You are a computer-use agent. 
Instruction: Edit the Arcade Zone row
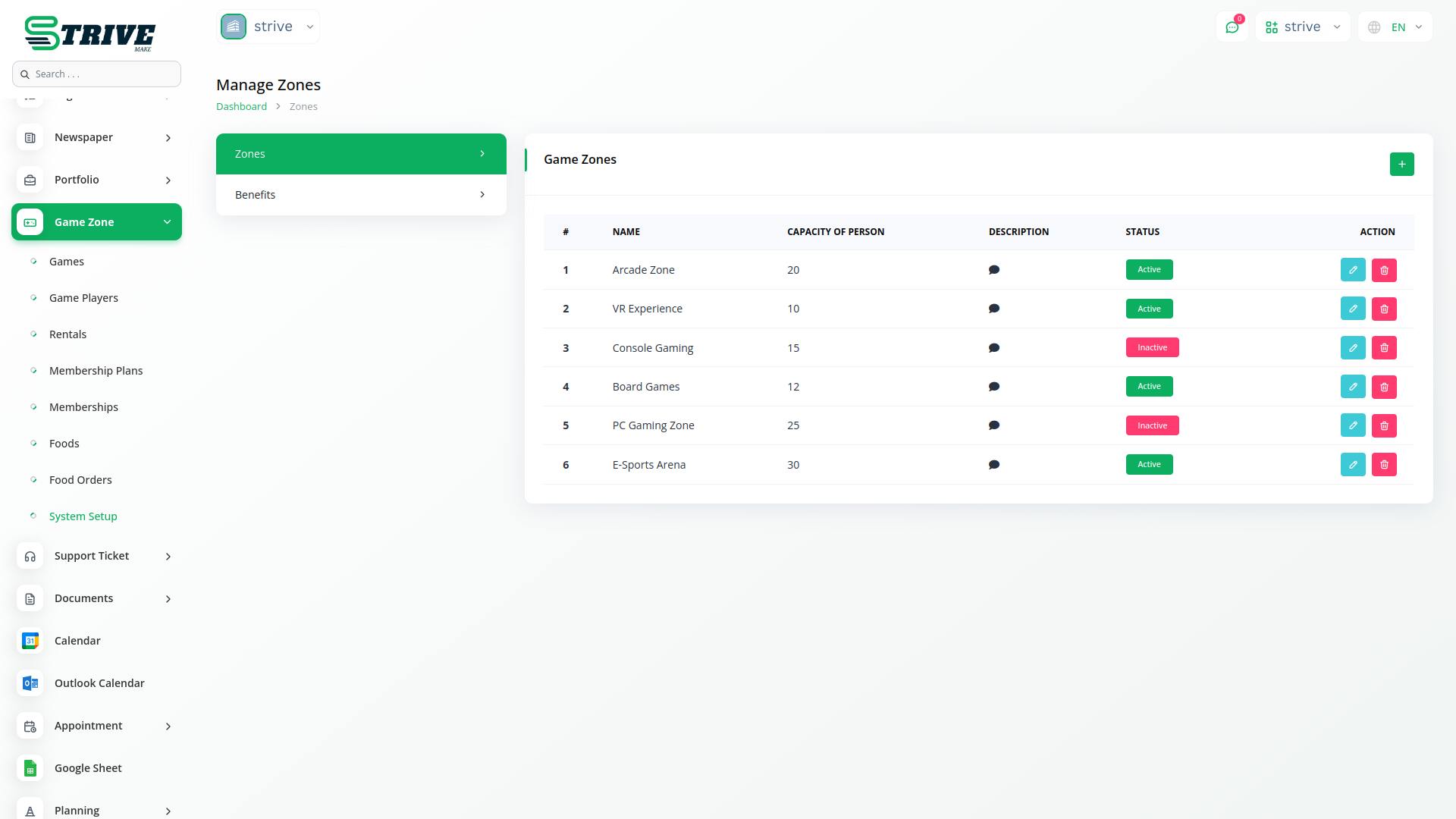click(1353, 270)
